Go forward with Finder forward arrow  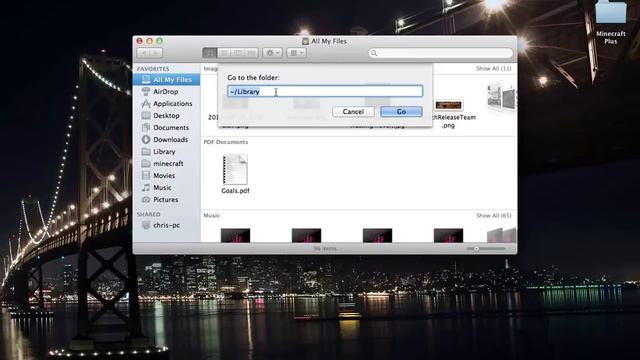(x=156, y=53)
